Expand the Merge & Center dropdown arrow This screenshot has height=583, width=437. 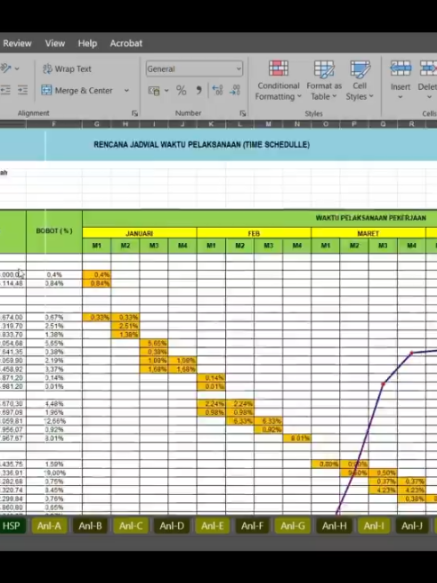coord(126,90)
